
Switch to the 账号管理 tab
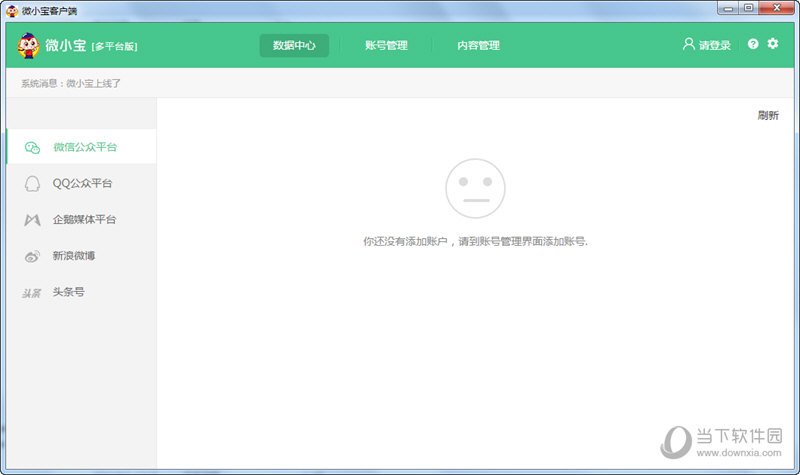[386, 45]
